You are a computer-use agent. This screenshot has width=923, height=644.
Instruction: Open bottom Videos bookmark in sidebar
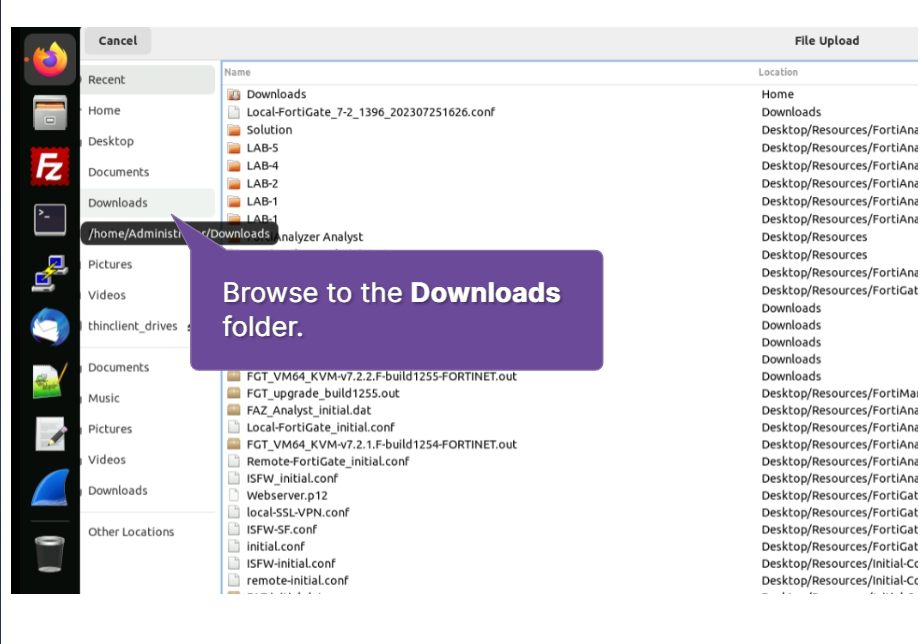coord(147,459)
